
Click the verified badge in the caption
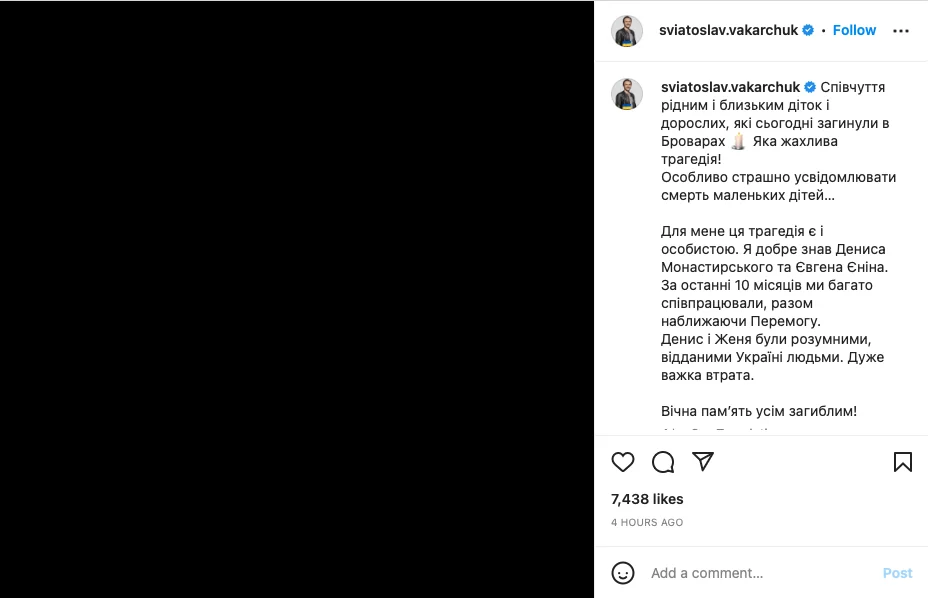tap(810, 87)
